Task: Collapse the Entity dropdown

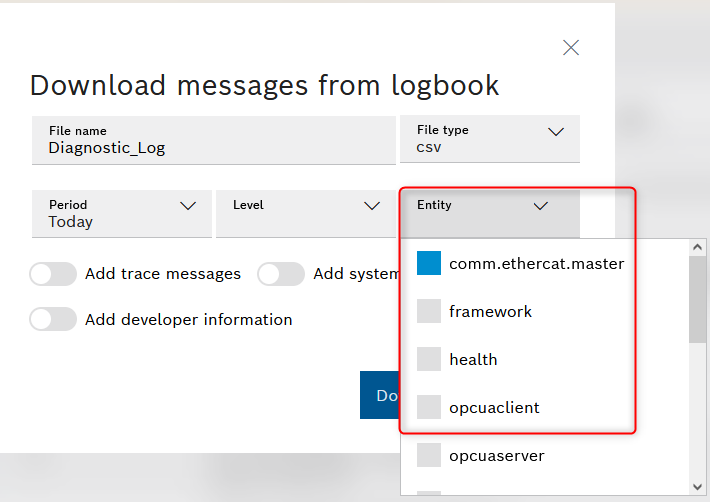Action: click(540, 206)
